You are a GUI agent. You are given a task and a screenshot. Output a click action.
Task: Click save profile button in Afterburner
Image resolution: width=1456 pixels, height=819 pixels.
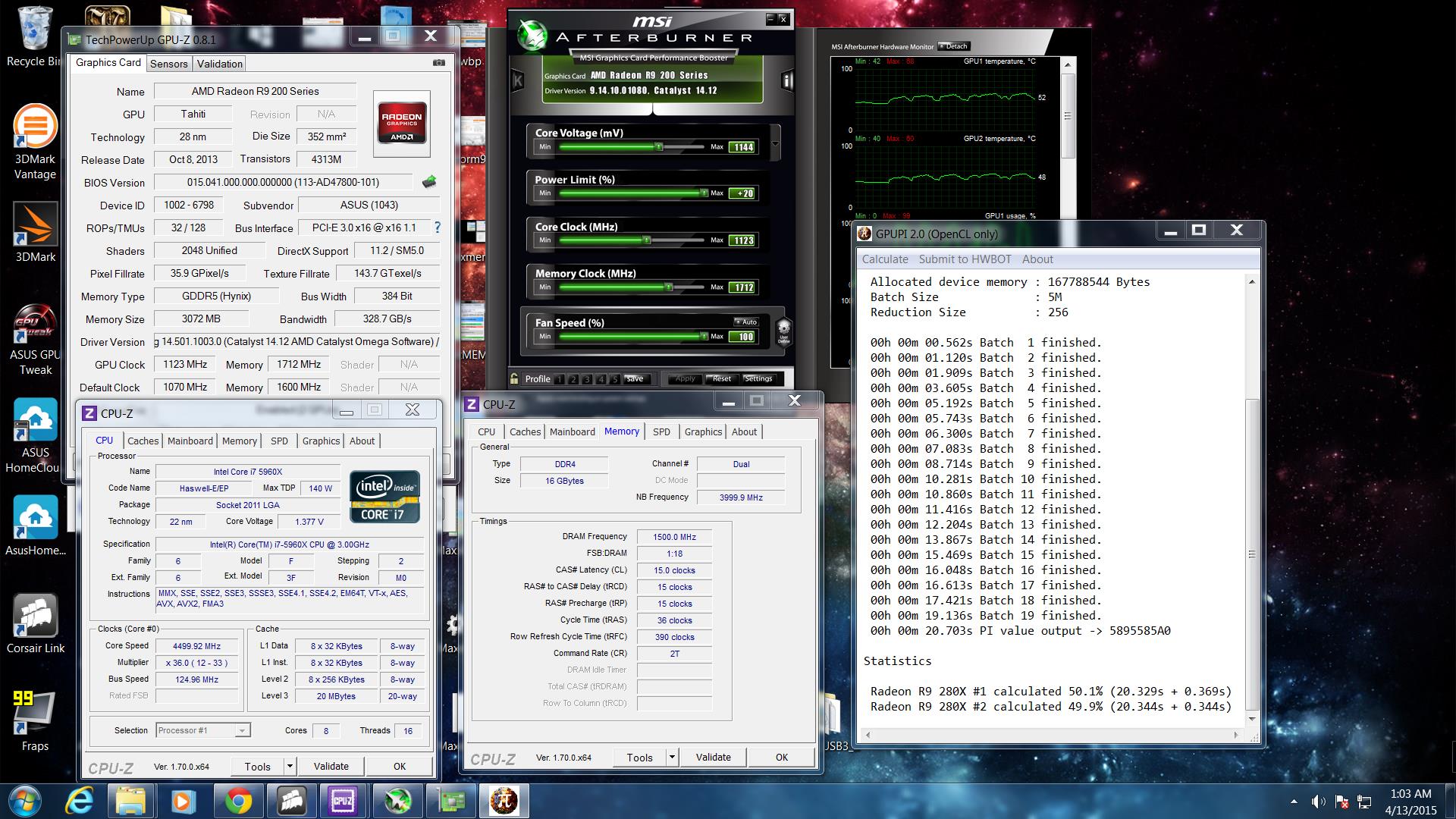click(x=635, y=379)
